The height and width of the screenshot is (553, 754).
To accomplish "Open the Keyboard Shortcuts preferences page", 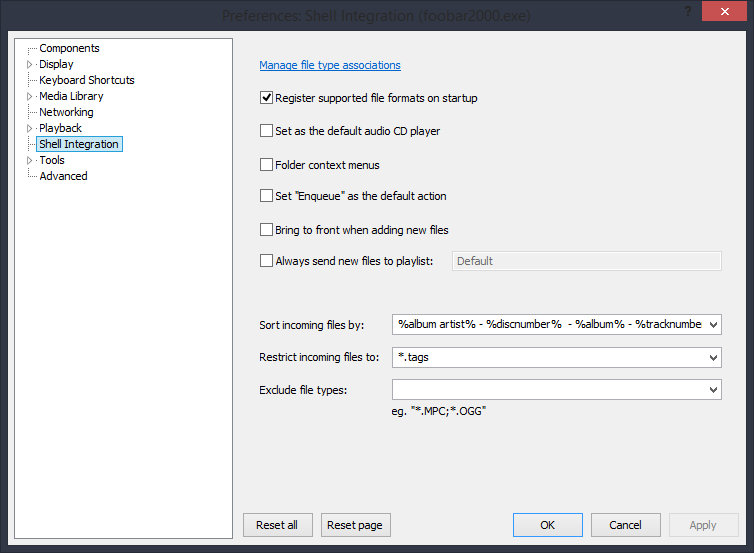I will tap(86, 80).
